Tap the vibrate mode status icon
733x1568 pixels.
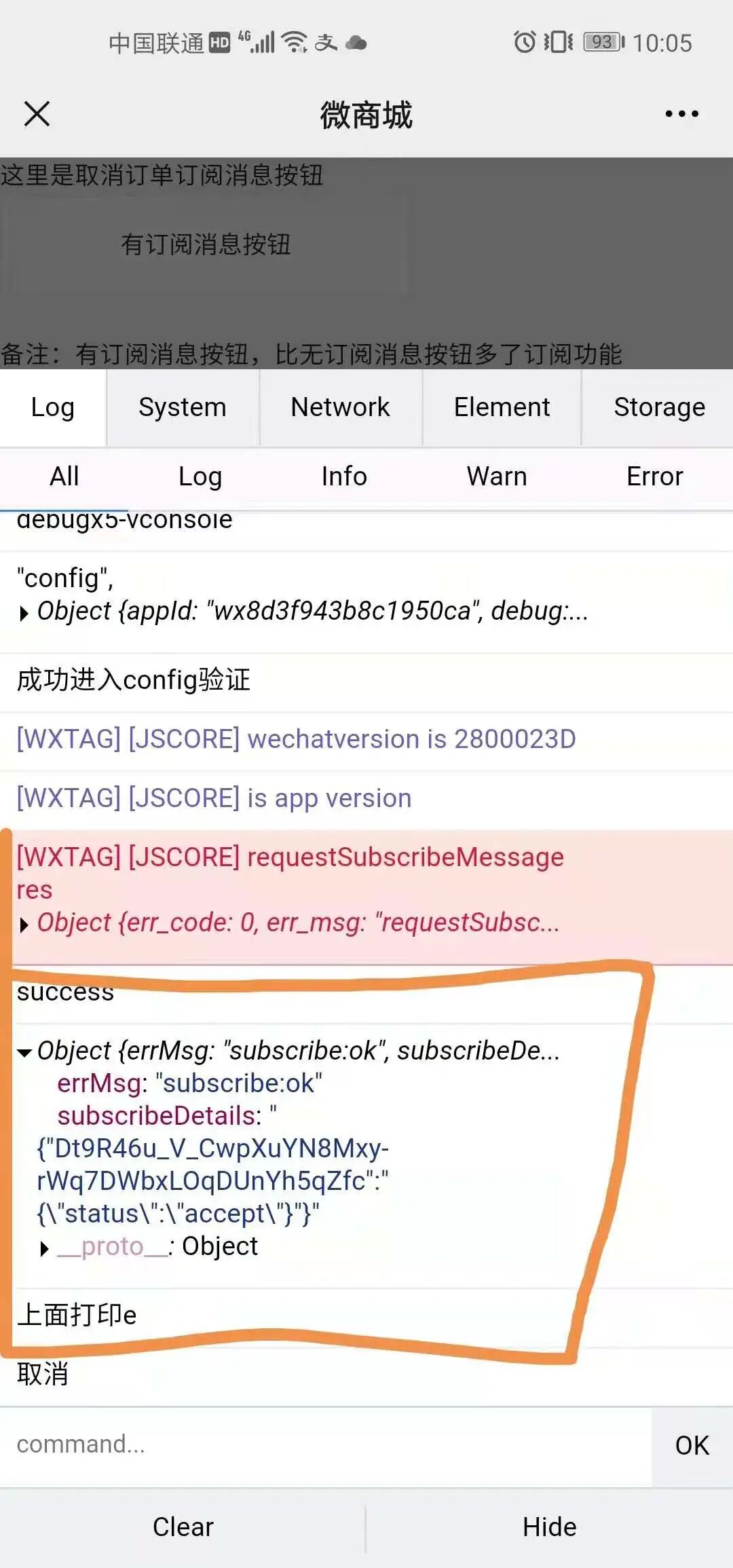click(x=559, y=42)
